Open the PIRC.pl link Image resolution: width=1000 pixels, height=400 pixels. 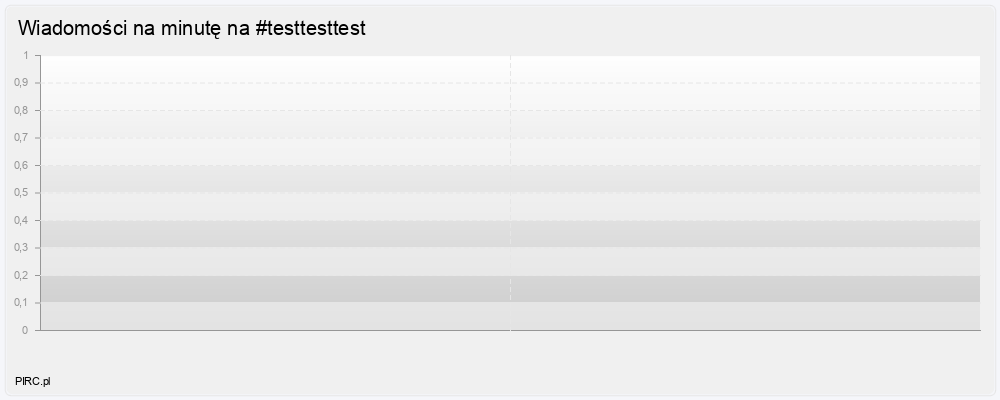point(33,382)
